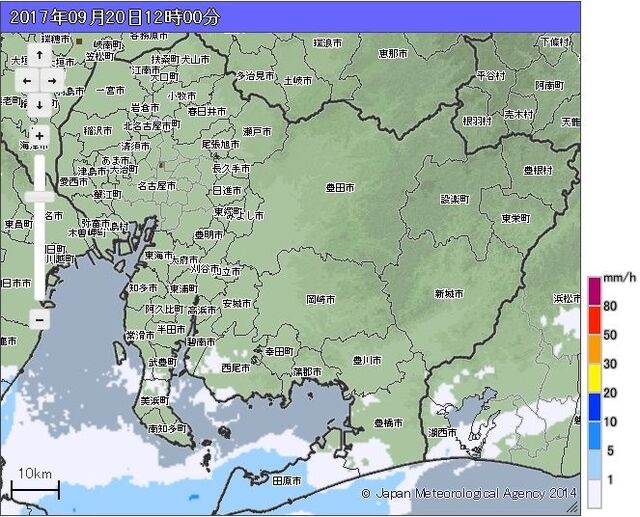The height and width of the screenshot is (517, 640).
Task: Pan the map up with the up arrow
Action: 40,55
